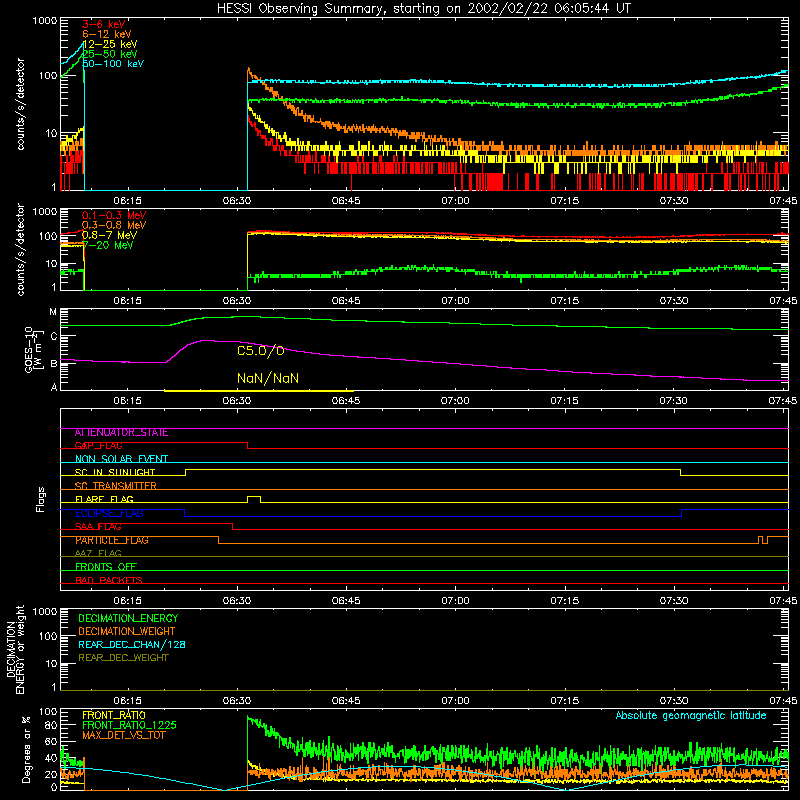Click the 'REAR_DEC_WEIGHT' legend label
800x800 pixels.
123,658
